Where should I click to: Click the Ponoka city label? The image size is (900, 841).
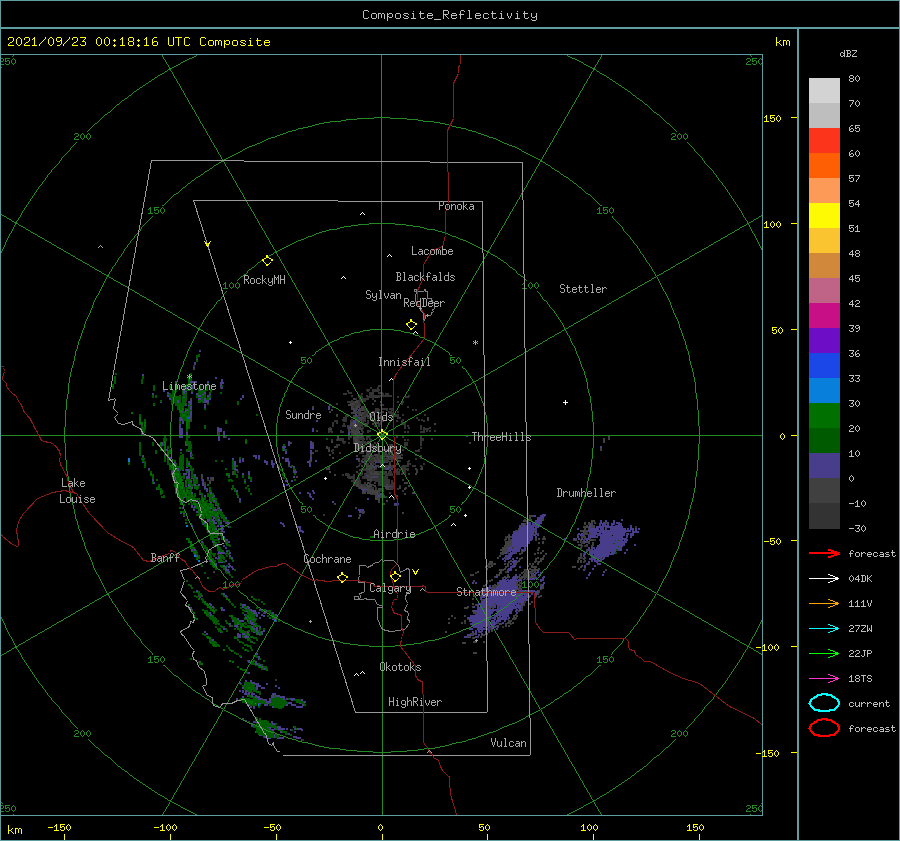pyautogui.click(x=456, y=206)
